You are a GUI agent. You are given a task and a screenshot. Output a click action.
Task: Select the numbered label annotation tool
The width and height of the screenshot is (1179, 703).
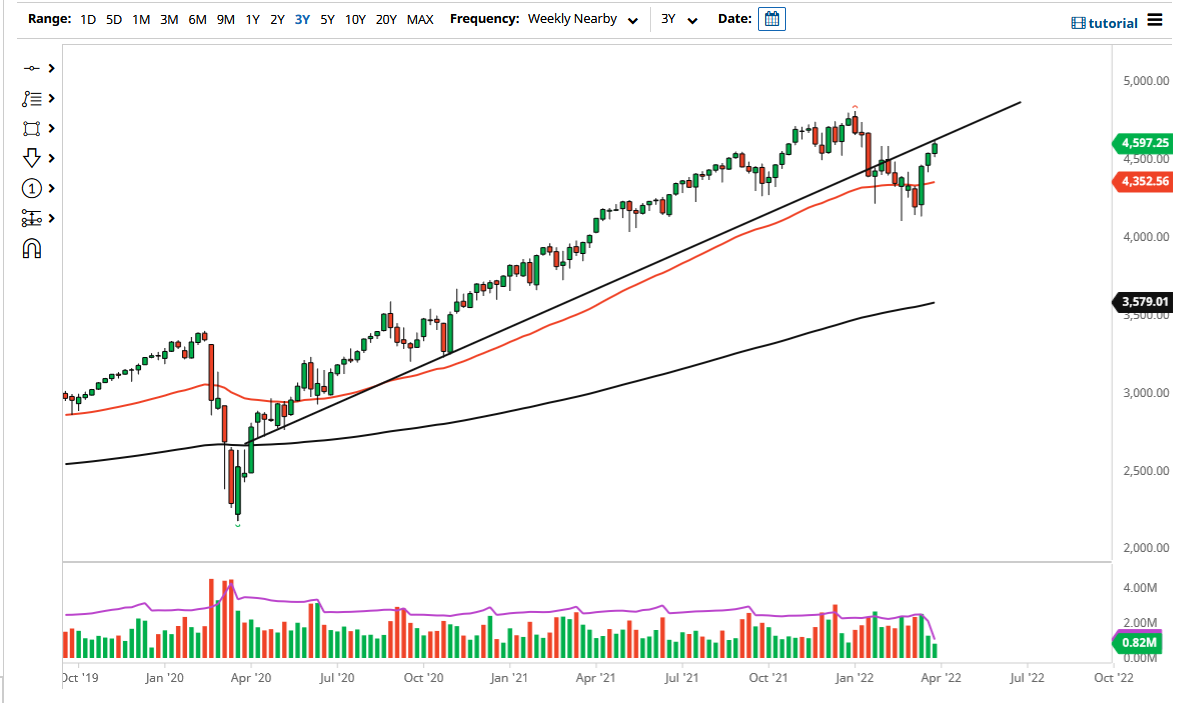pyautogui.click(x=32, y=188)
